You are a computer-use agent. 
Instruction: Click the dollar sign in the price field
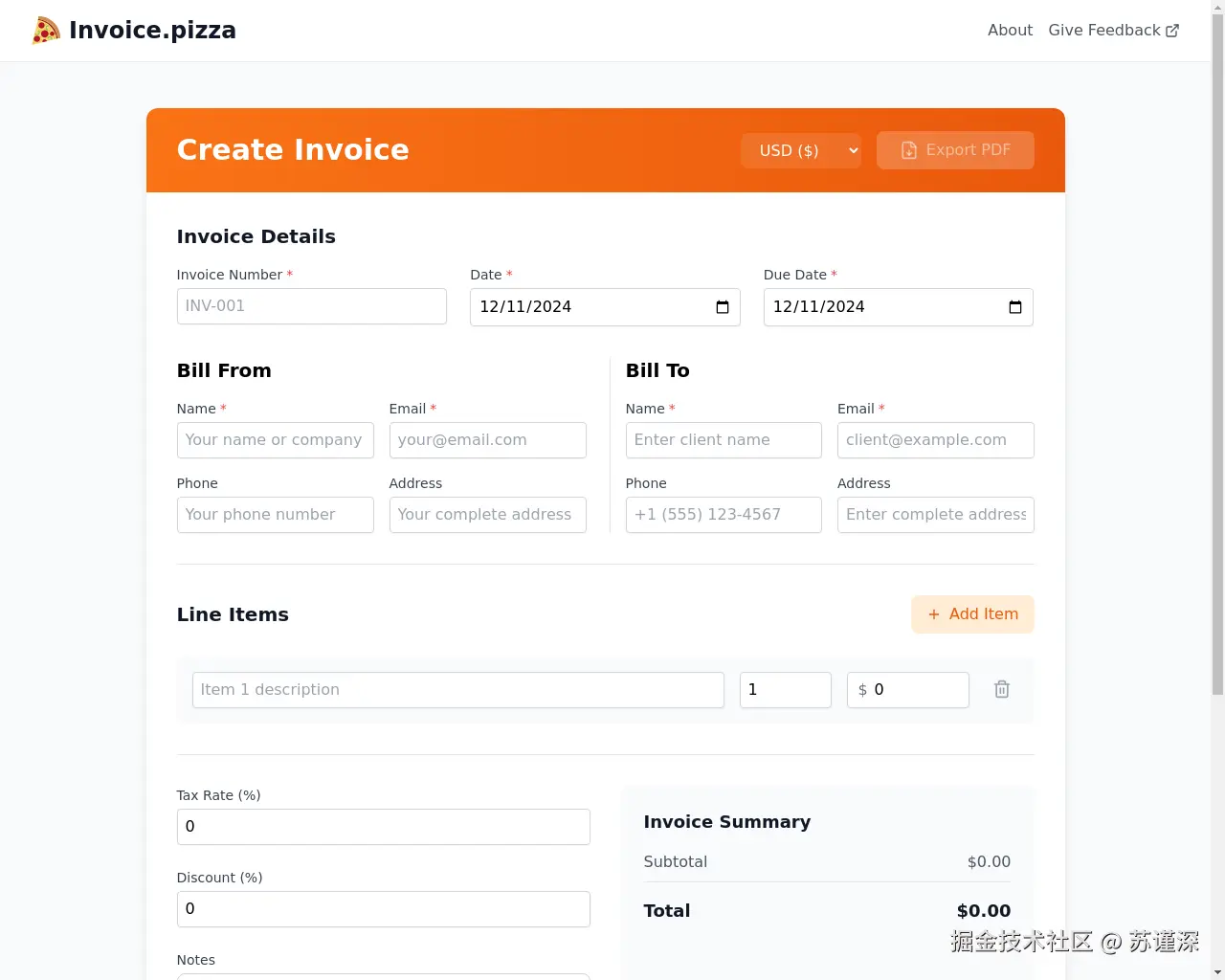click(862, 689)
